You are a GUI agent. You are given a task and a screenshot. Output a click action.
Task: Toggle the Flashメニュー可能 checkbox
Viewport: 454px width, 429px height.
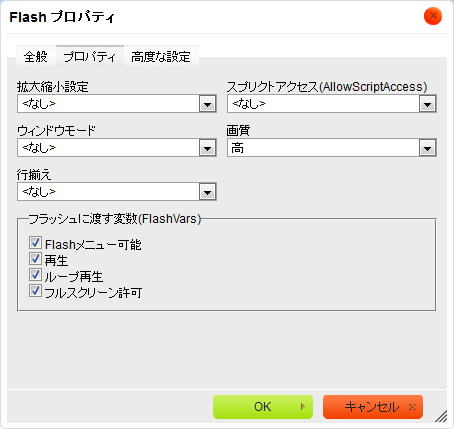[35, 243]
